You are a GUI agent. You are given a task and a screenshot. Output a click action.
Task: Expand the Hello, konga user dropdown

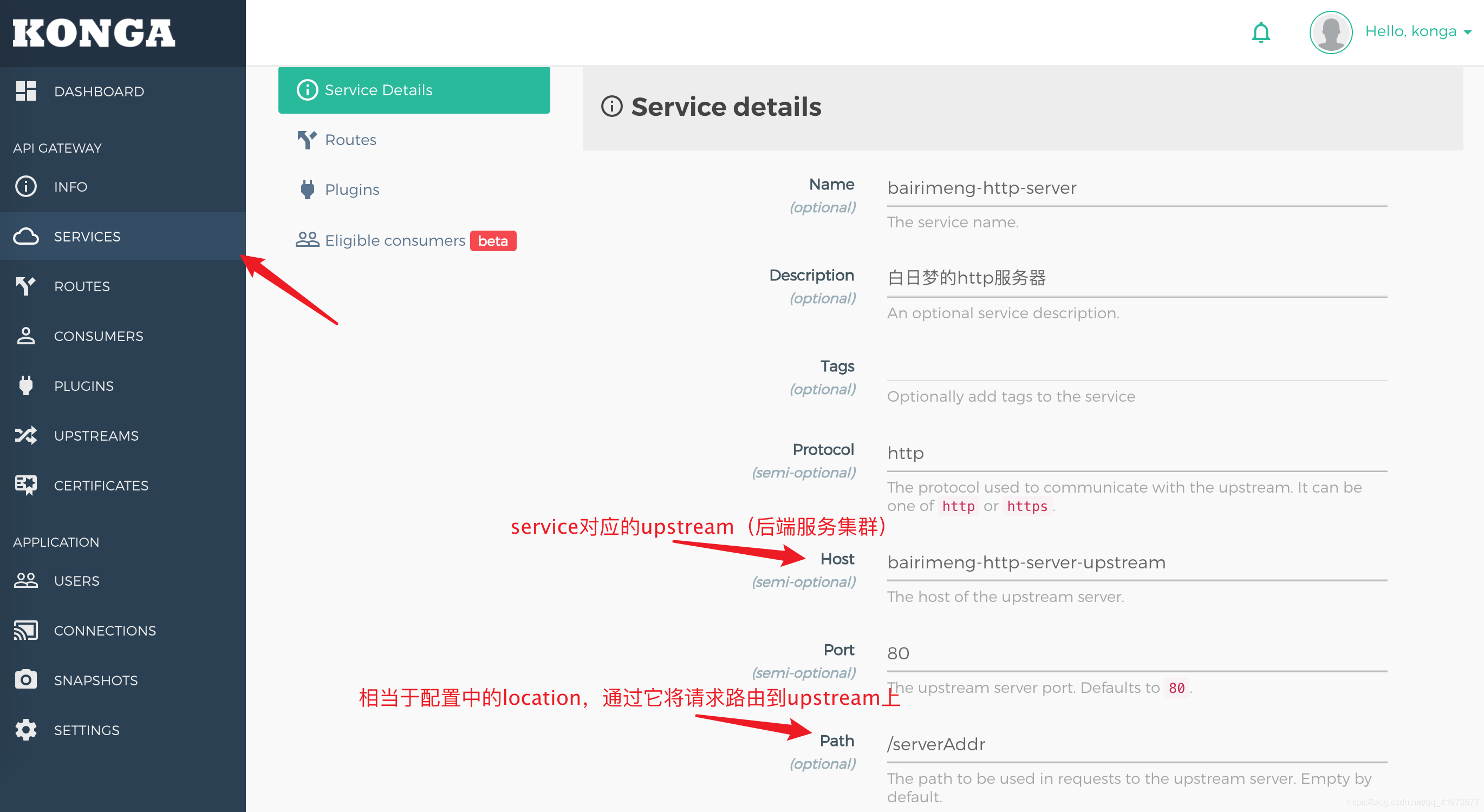(1417, 32)
